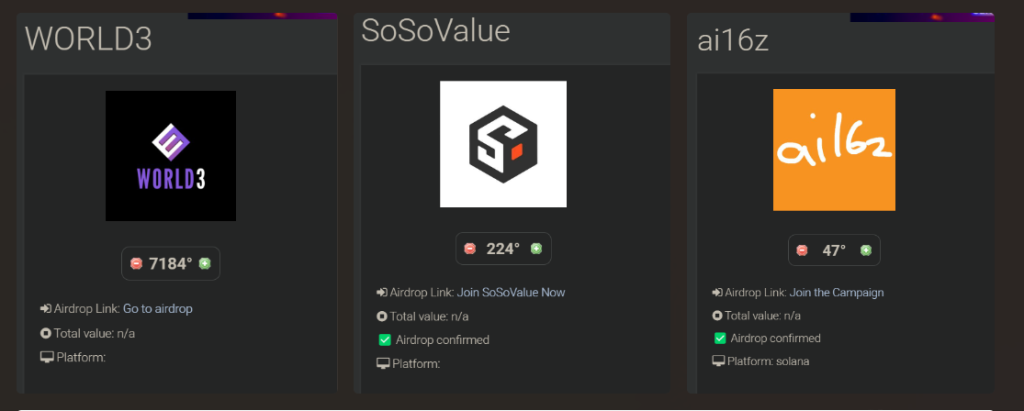
Task: Click the platform monitor icon on ai16z
Action: point(718,361)
